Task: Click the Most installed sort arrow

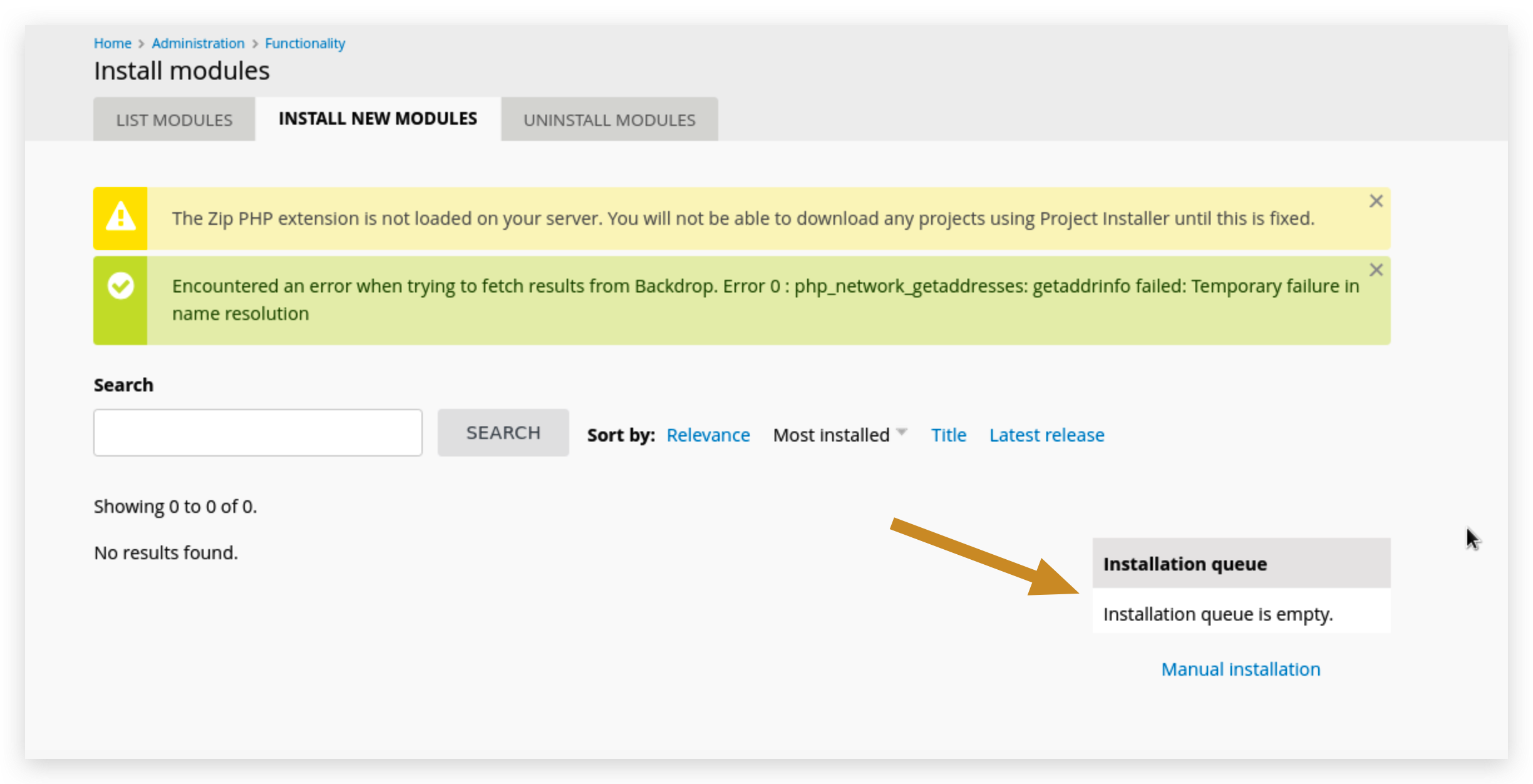Action: (x=902, y=431)
